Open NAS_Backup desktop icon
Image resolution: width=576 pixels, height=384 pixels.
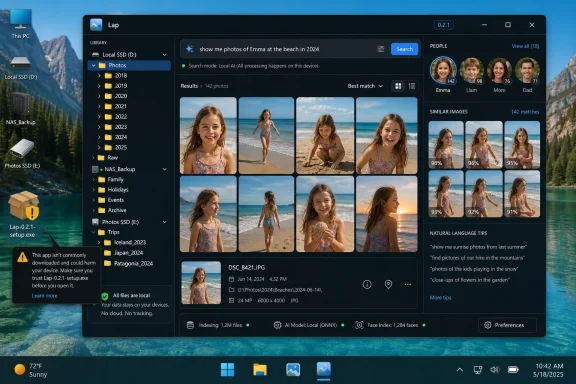(21, 109)
